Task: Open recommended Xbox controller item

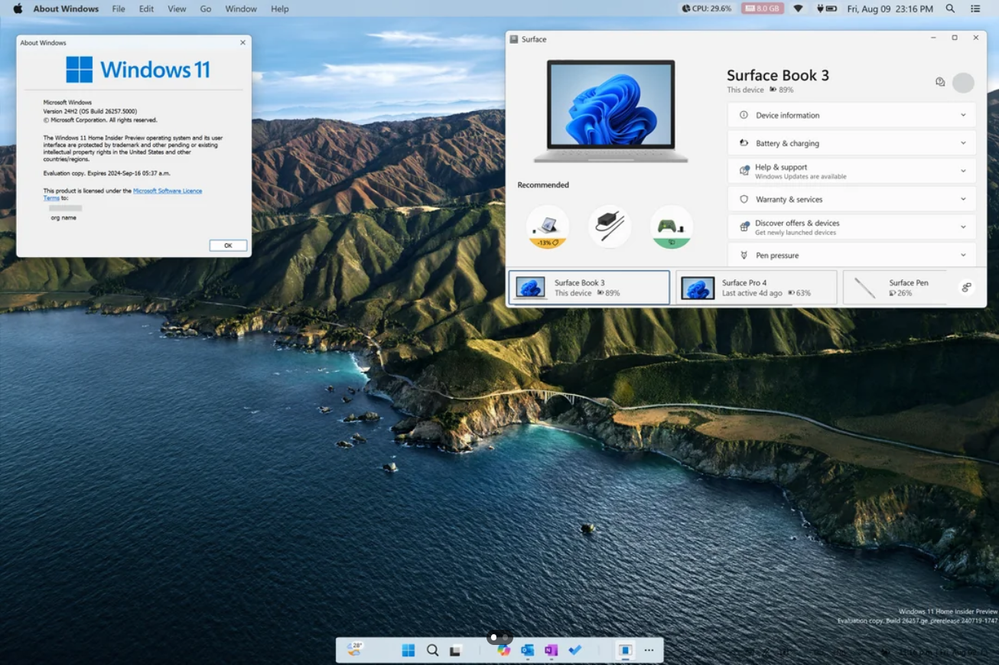Action: pyautogui.click(x=672, y=226)
